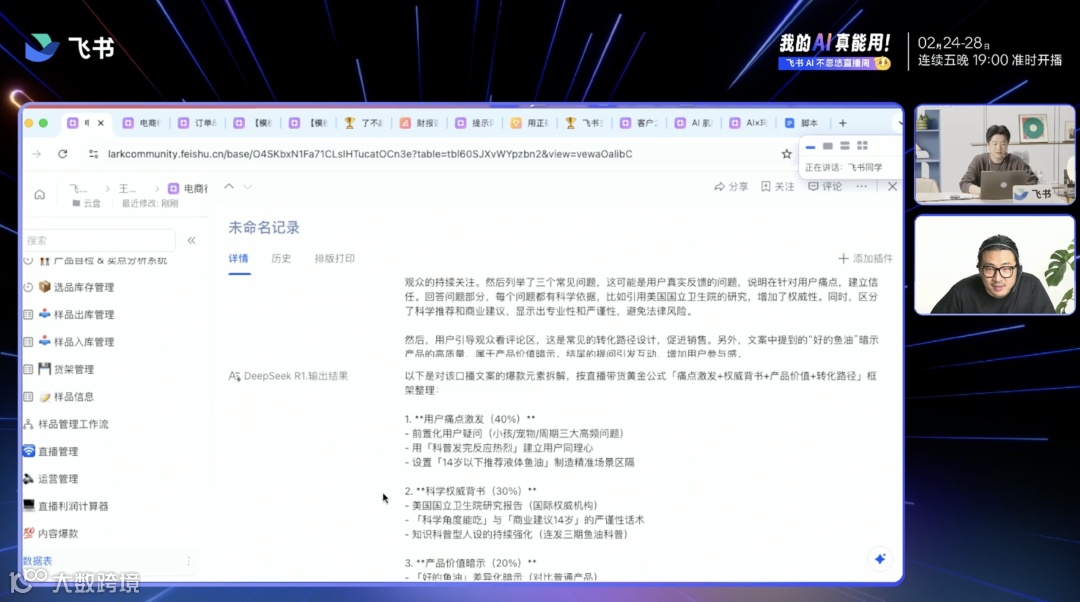Switch to the 用正 browser tab
The width and height of the screenshot is (1080, 602).
pyautogui.click(x=530, y=123)
